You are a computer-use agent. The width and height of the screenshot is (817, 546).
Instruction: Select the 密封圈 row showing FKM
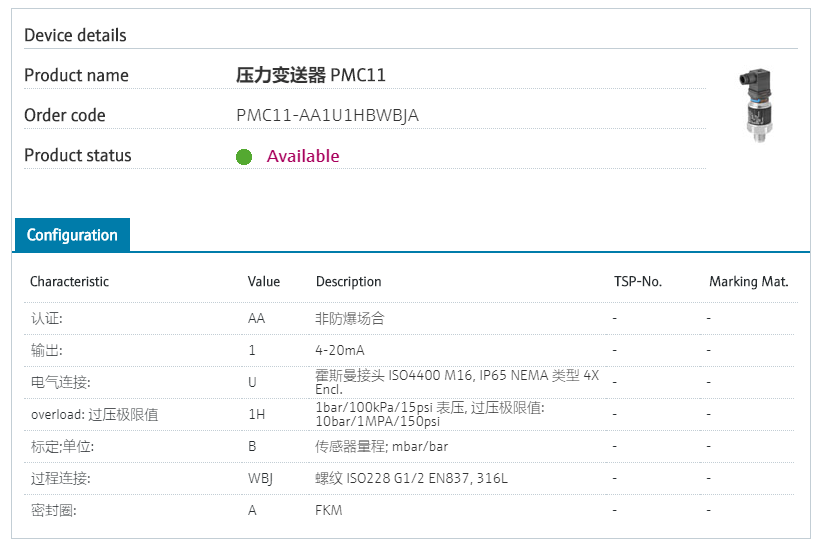pyautogui.click(x=410, y=511)
